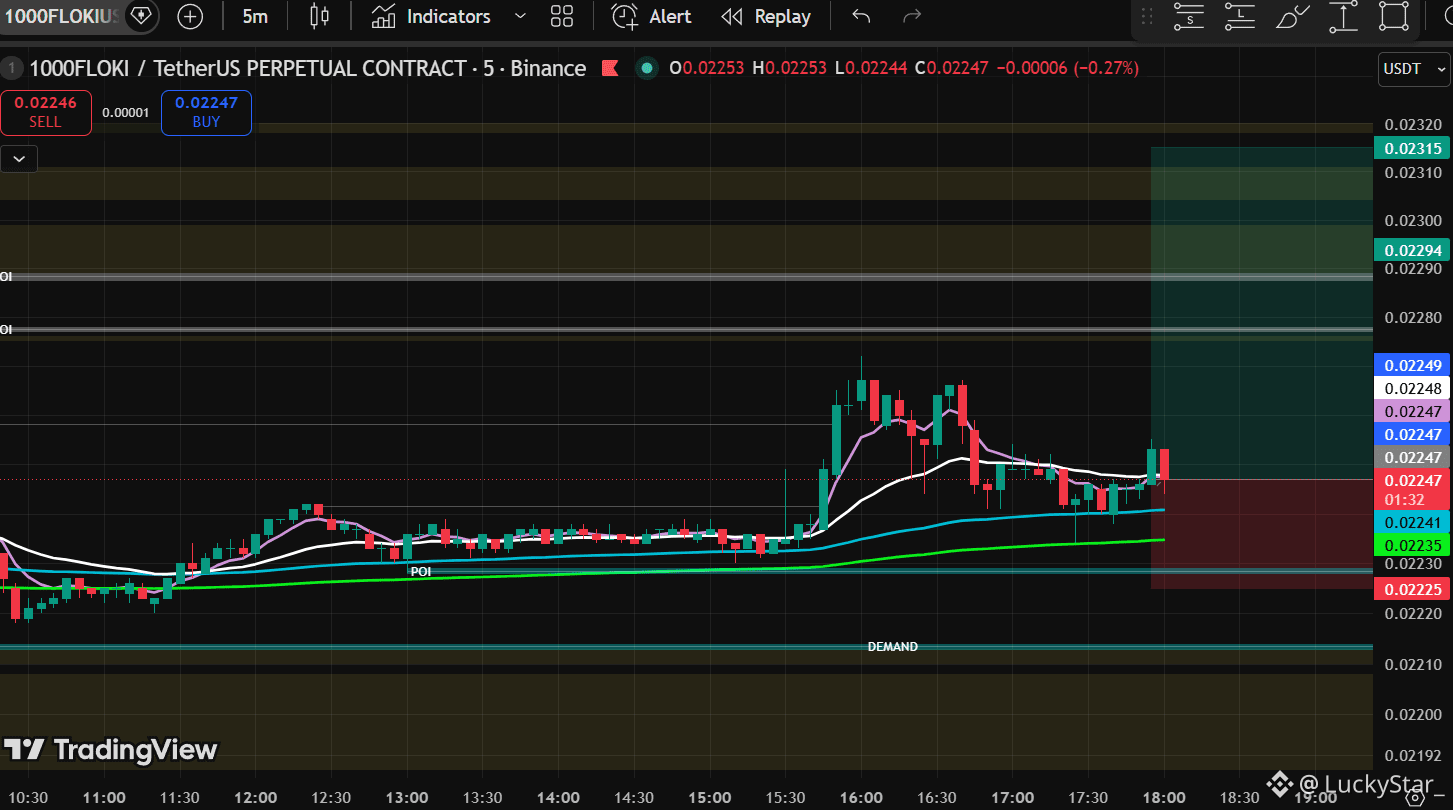Click the 1000FLOKI / TetherUS PERPETUAL CONTRACT title
1453x810 pixels.
(308, 68)
